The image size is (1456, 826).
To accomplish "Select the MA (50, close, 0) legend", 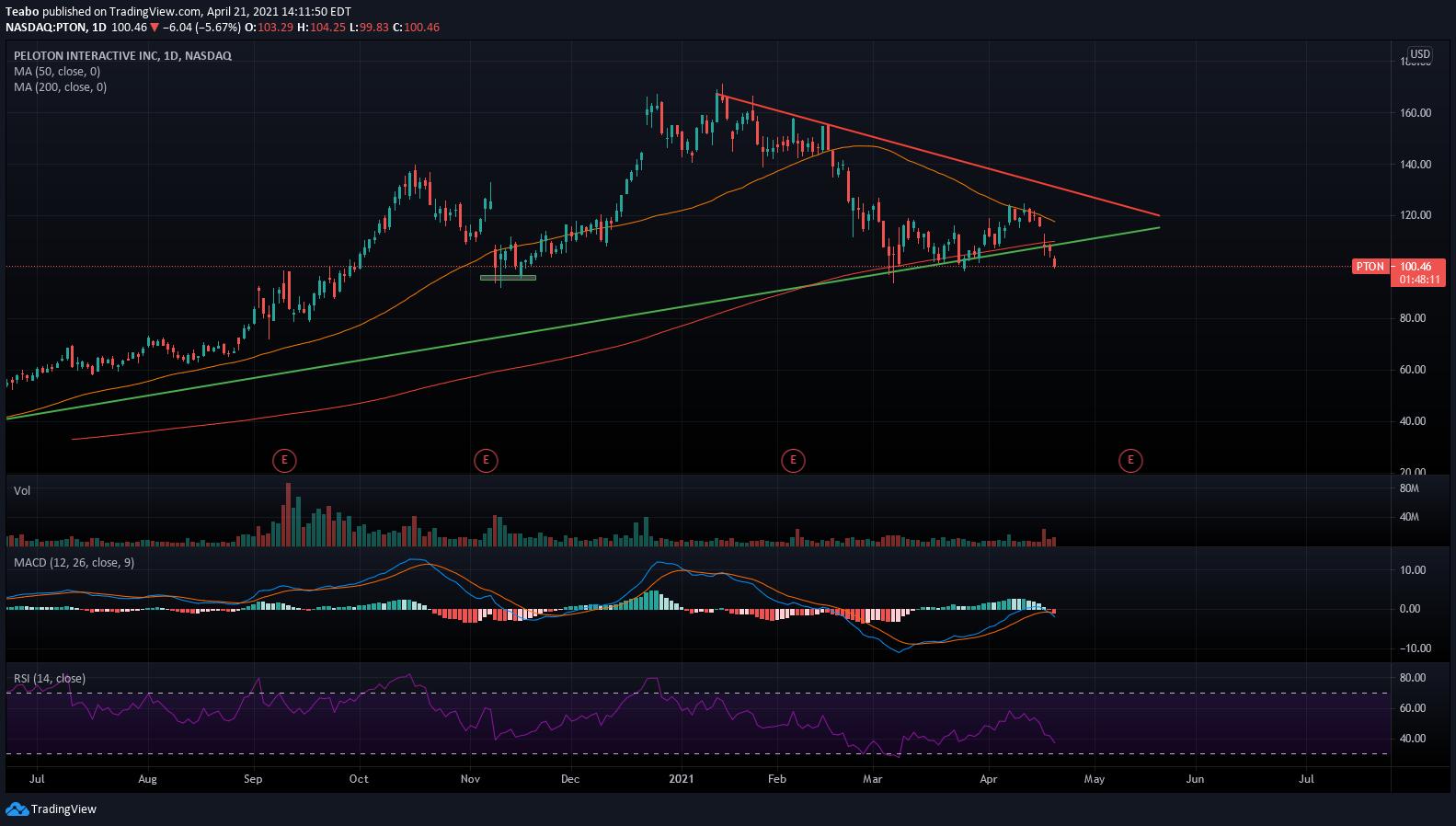I will tap(57, 72).
